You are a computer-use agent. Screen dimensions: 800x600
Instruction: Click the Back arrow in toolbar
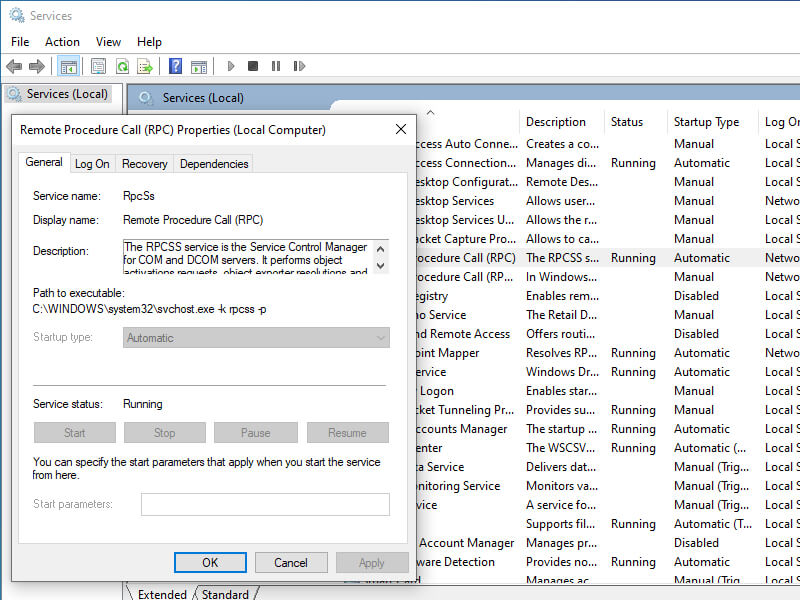14,66
